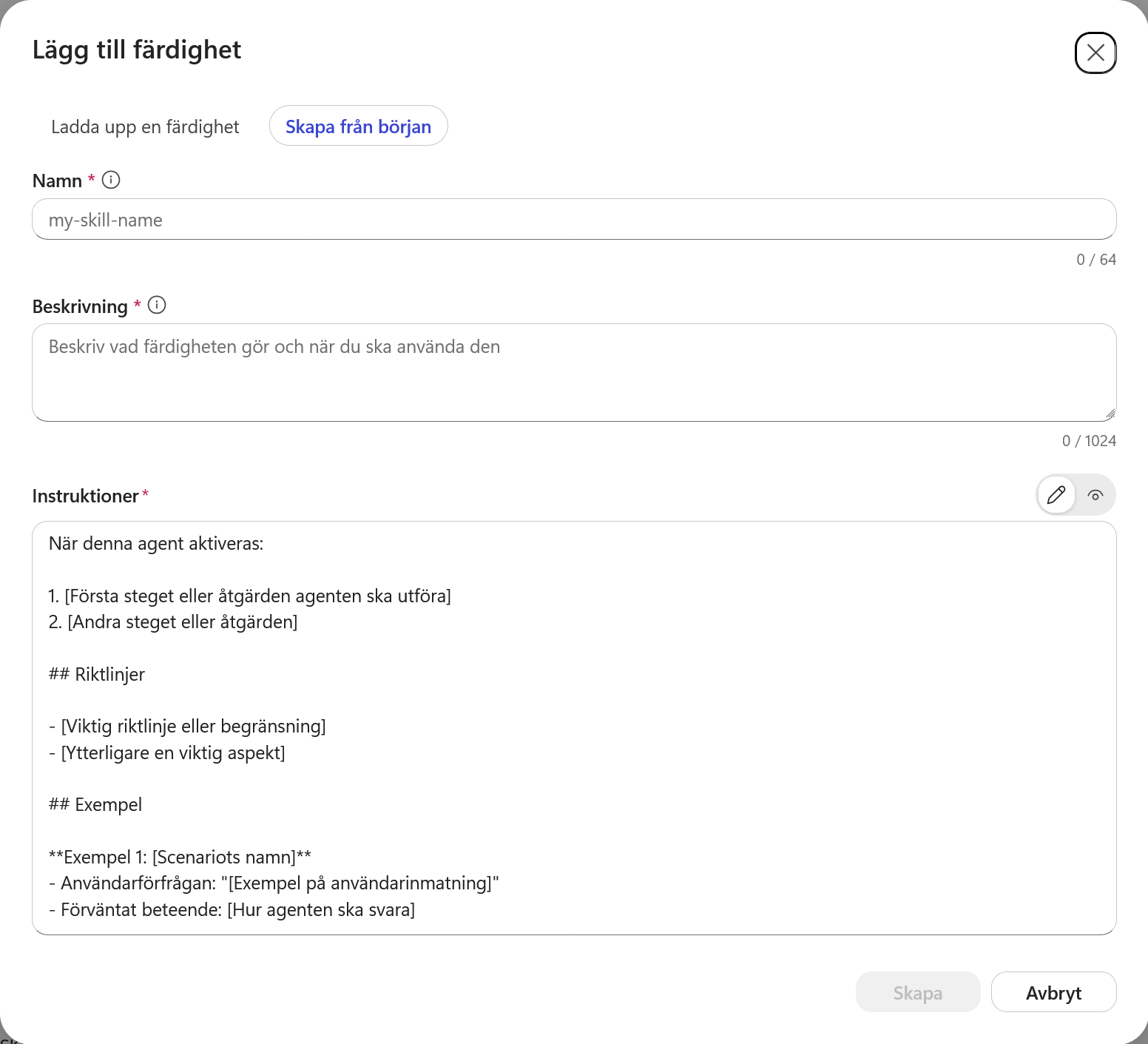Grab the Beskrivning textarea resize handle
The width and height of the screenshot is (1148, 1044).
click(1110, 414)
